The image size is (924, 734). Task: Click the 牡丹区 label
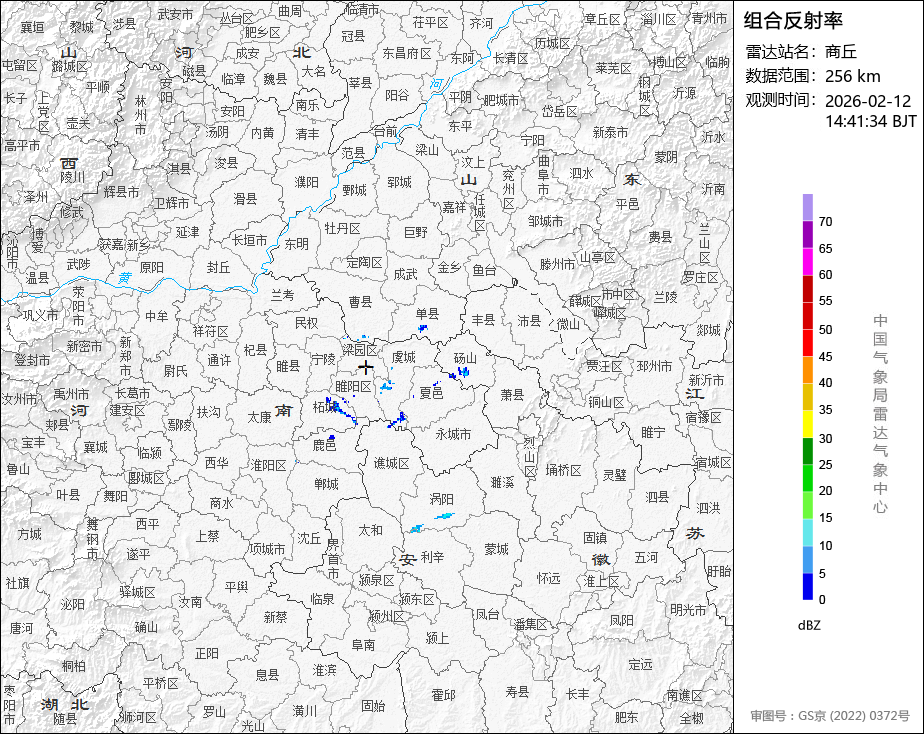click(x=342, y=228)
